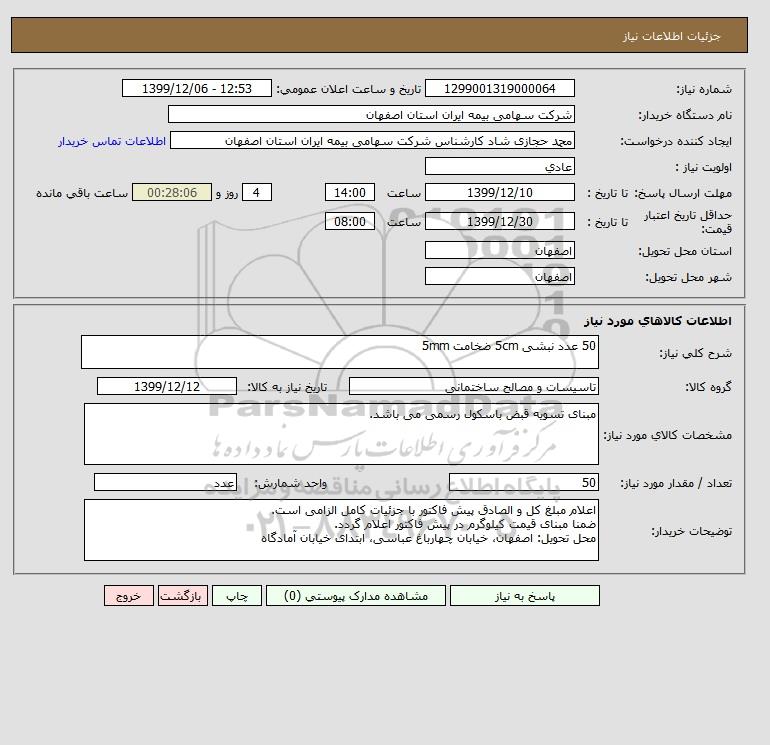Open مشاهده مدارک پیوستی (0) button
The height and width of the screenshot is (745, 770).
click(356, 596)
